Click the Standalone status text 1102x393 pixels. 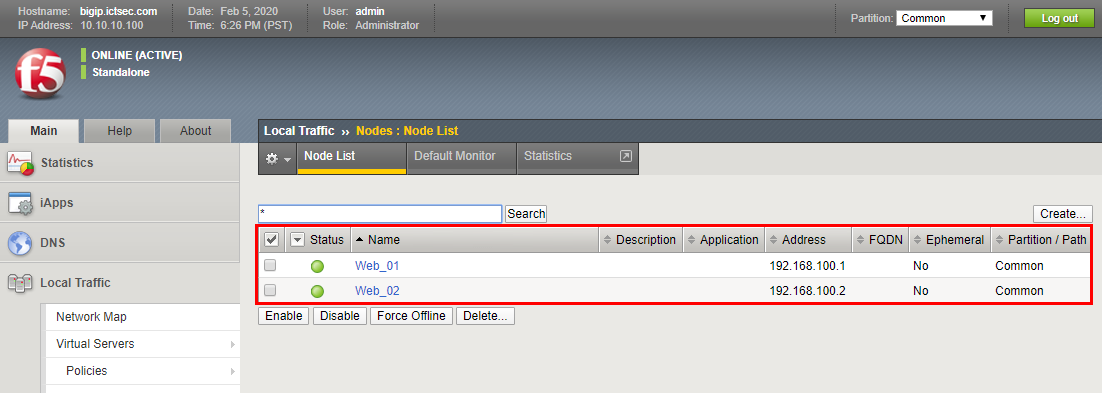[x=121, y=72]
